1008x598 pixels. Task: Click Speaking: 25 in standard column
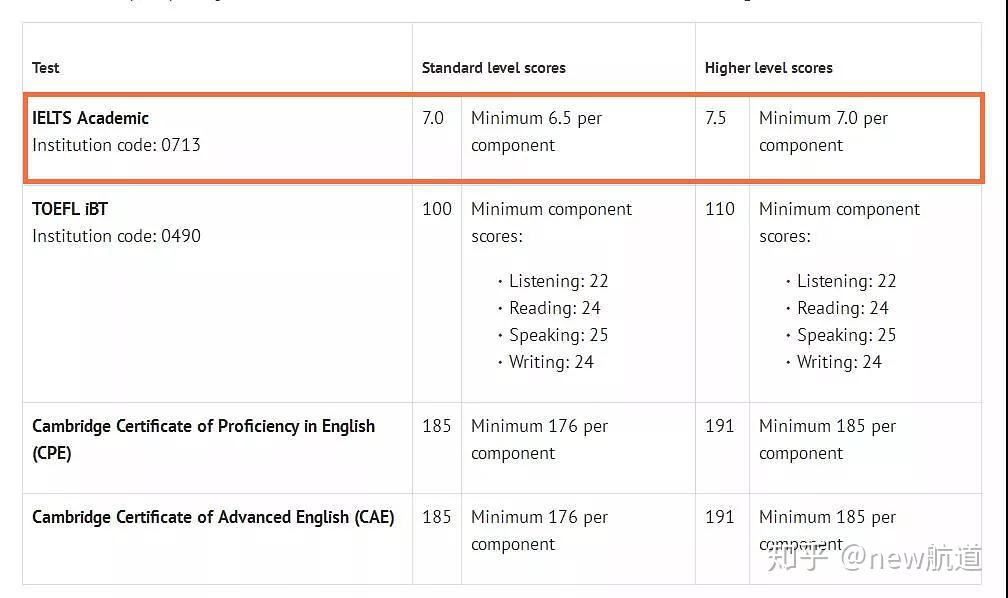pos(558,335)
